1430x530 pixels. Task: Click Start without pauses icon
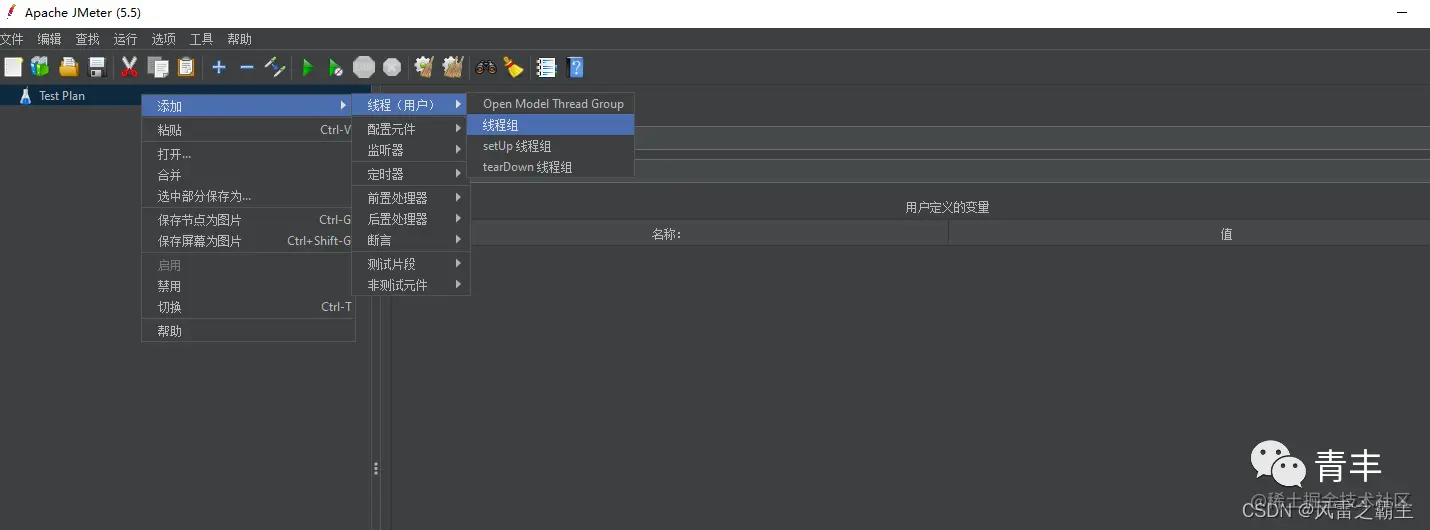coord(336,67)
